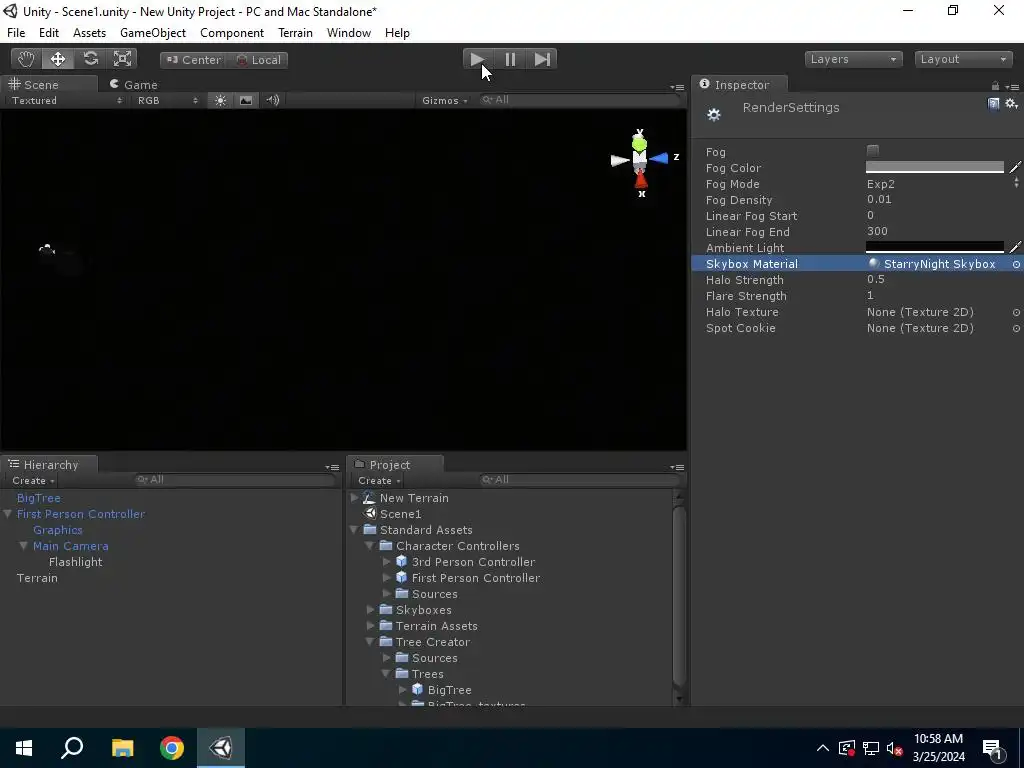
Task: Open Fog Color swatch
Action: [x=935, y=167]
